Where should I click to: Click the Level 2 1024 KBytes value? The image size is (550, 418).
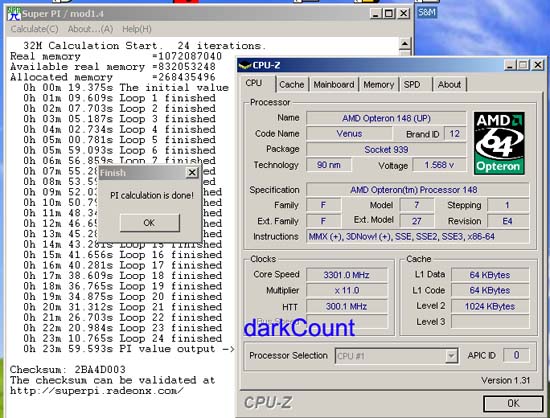[490, 306]
